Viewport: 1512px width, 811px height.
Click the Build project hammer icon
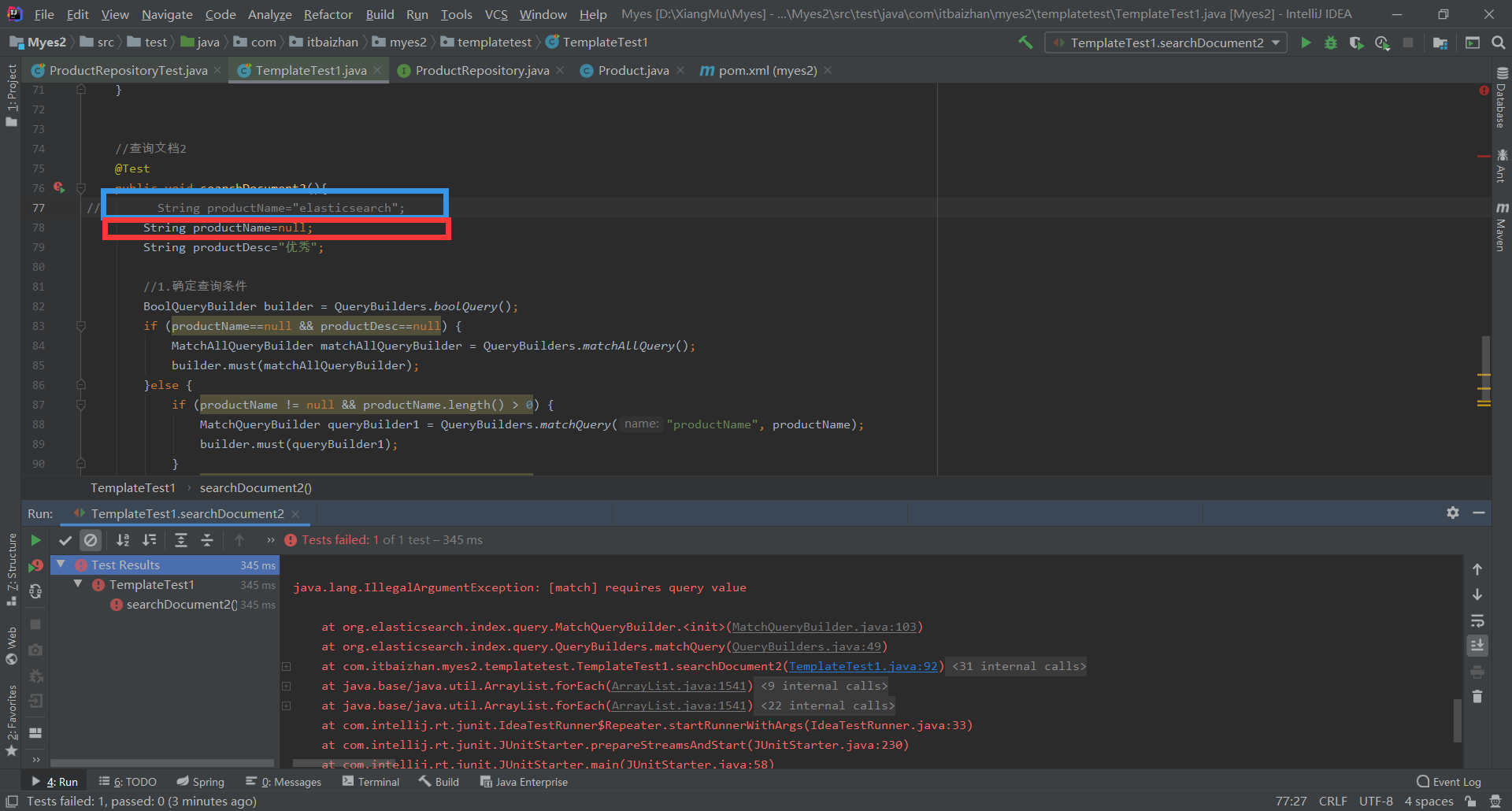1025,43
